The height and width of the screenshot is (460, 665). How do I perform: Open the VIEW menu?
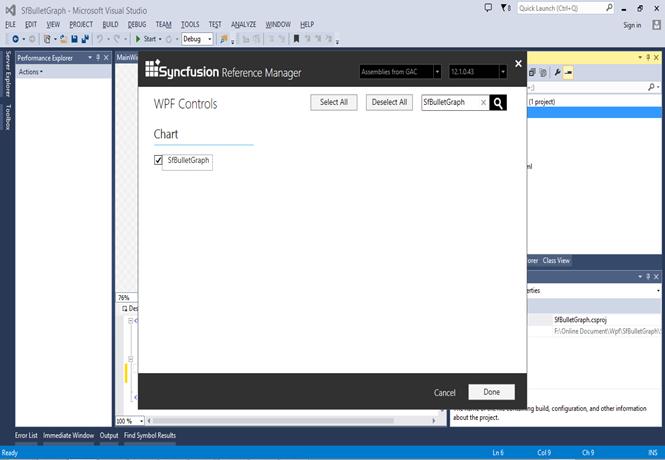point(53,25)
